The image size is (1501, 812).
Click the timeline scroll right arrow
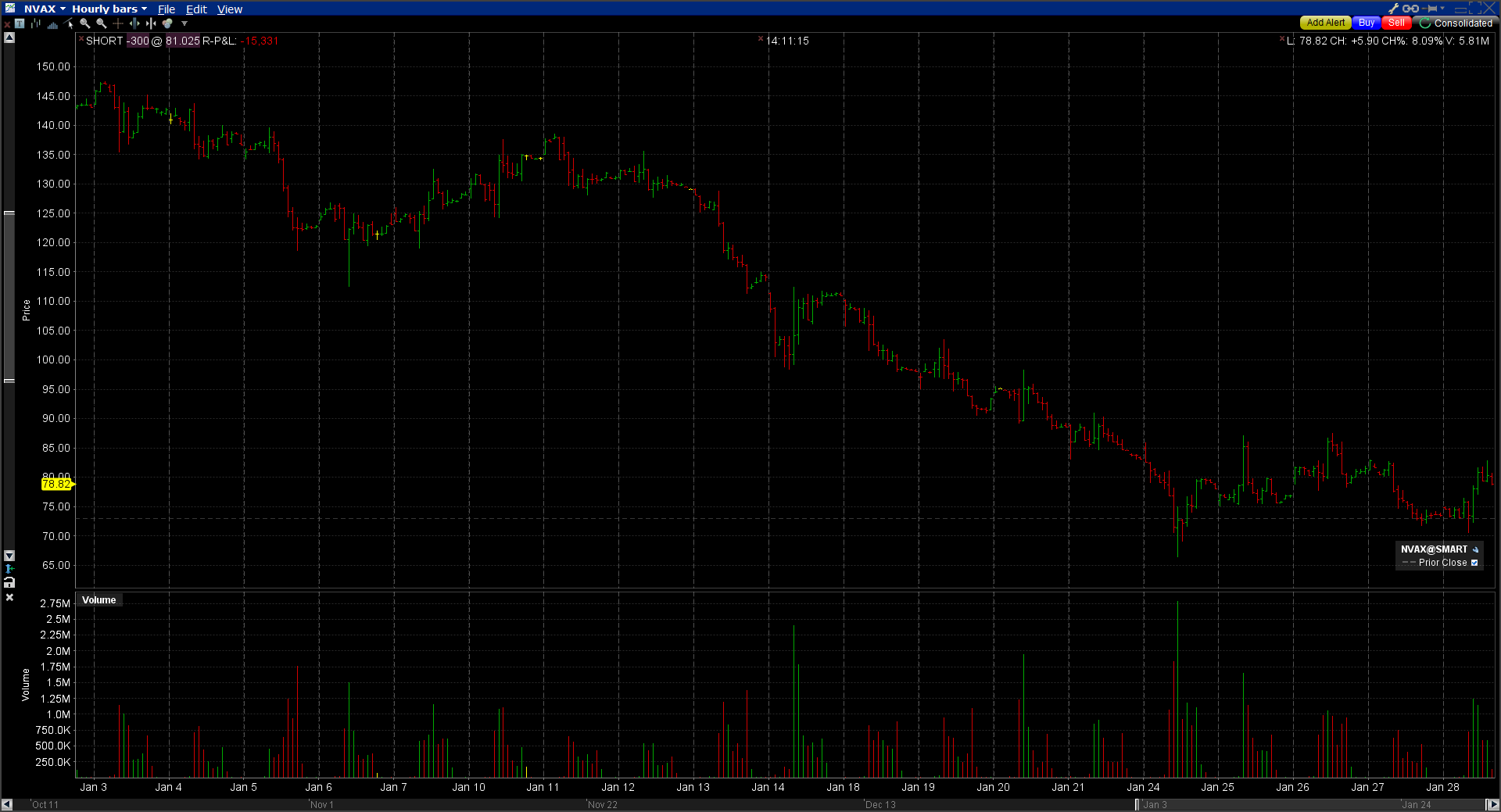pos(1492,804)
